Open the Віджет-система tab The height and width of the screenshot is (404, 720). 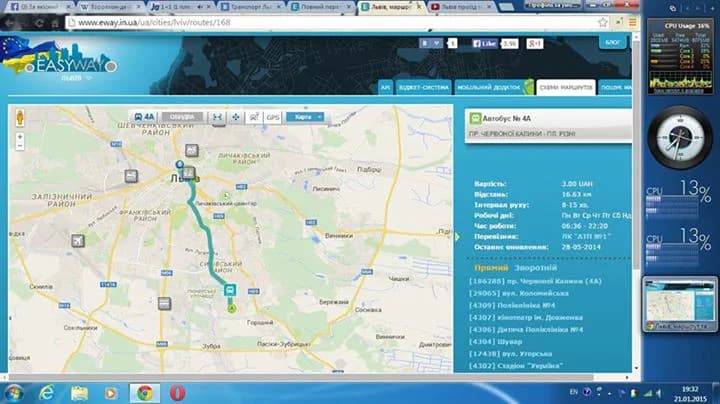pyautogui.click(x=423, y=87)
